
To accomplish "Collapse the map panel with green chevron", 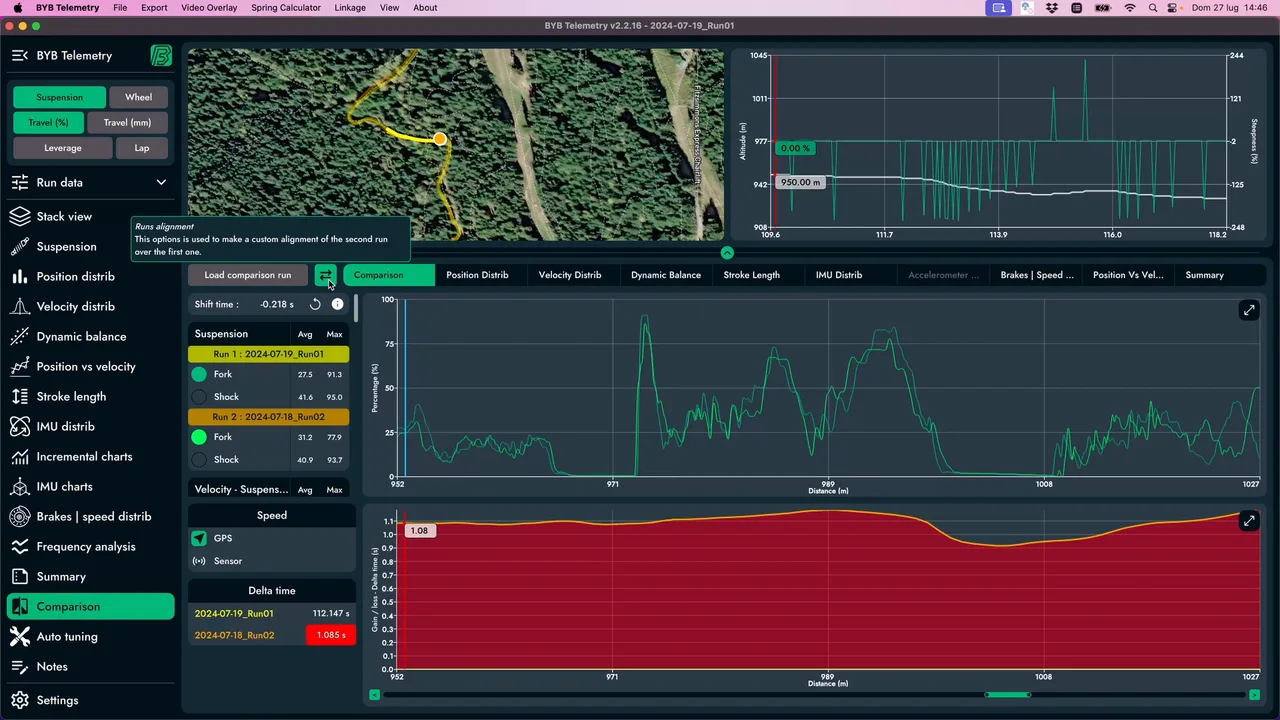I will tap(727, 253).
